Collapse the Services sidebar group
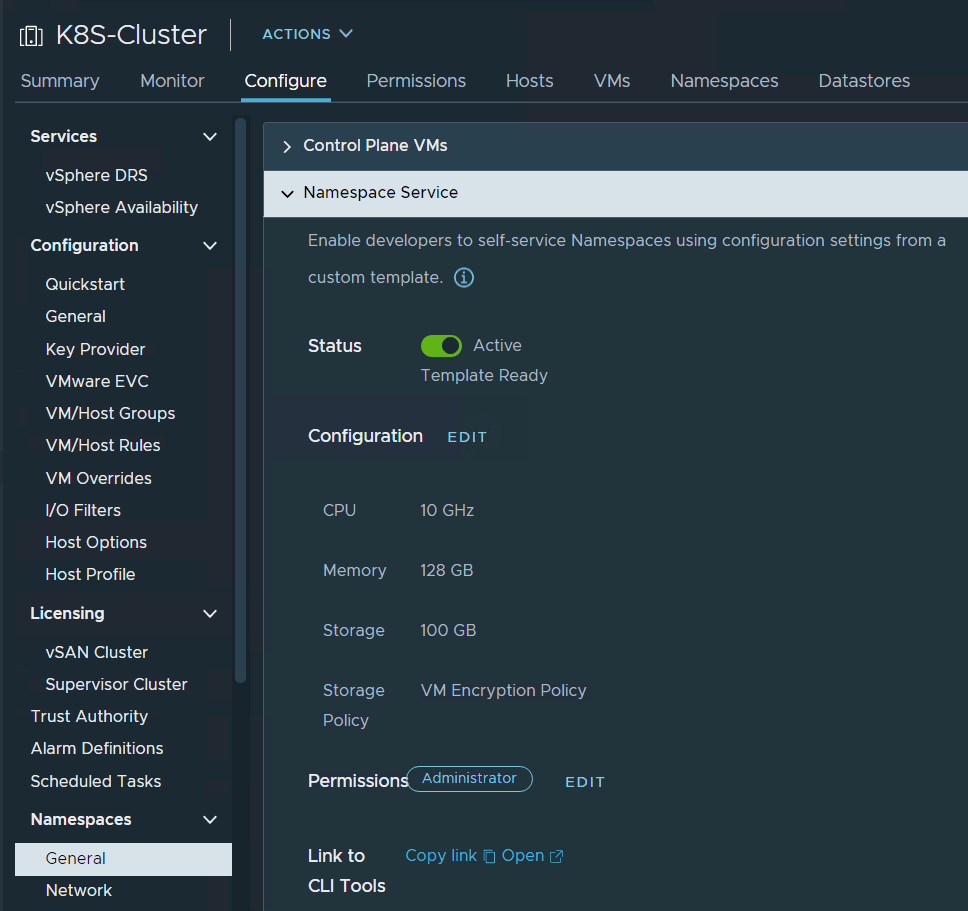 pyautogui.click(x=210, y=137)
